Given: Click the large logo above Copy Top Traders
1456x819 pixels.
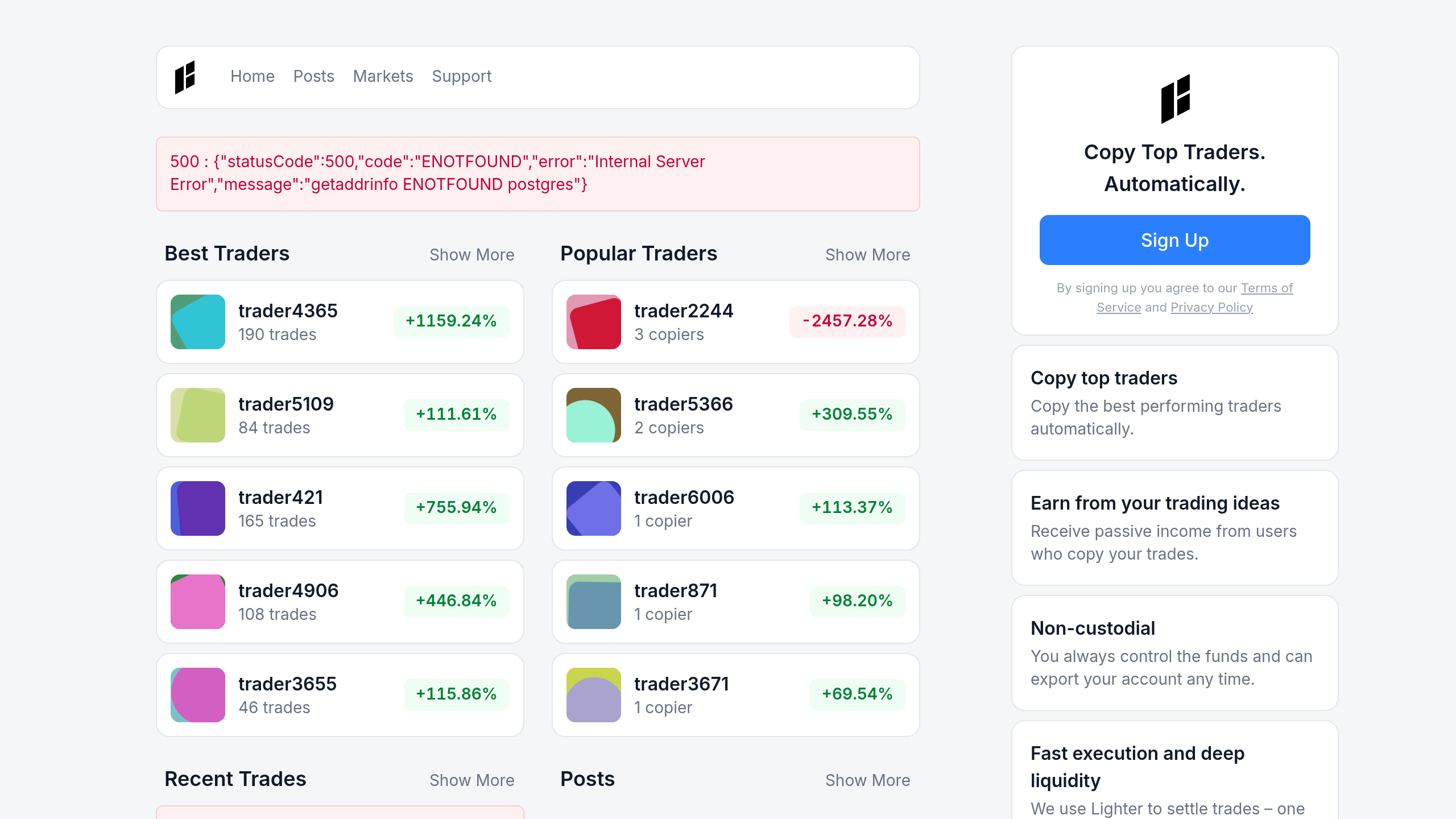Looking at the screenshot, I should 1175,99.
